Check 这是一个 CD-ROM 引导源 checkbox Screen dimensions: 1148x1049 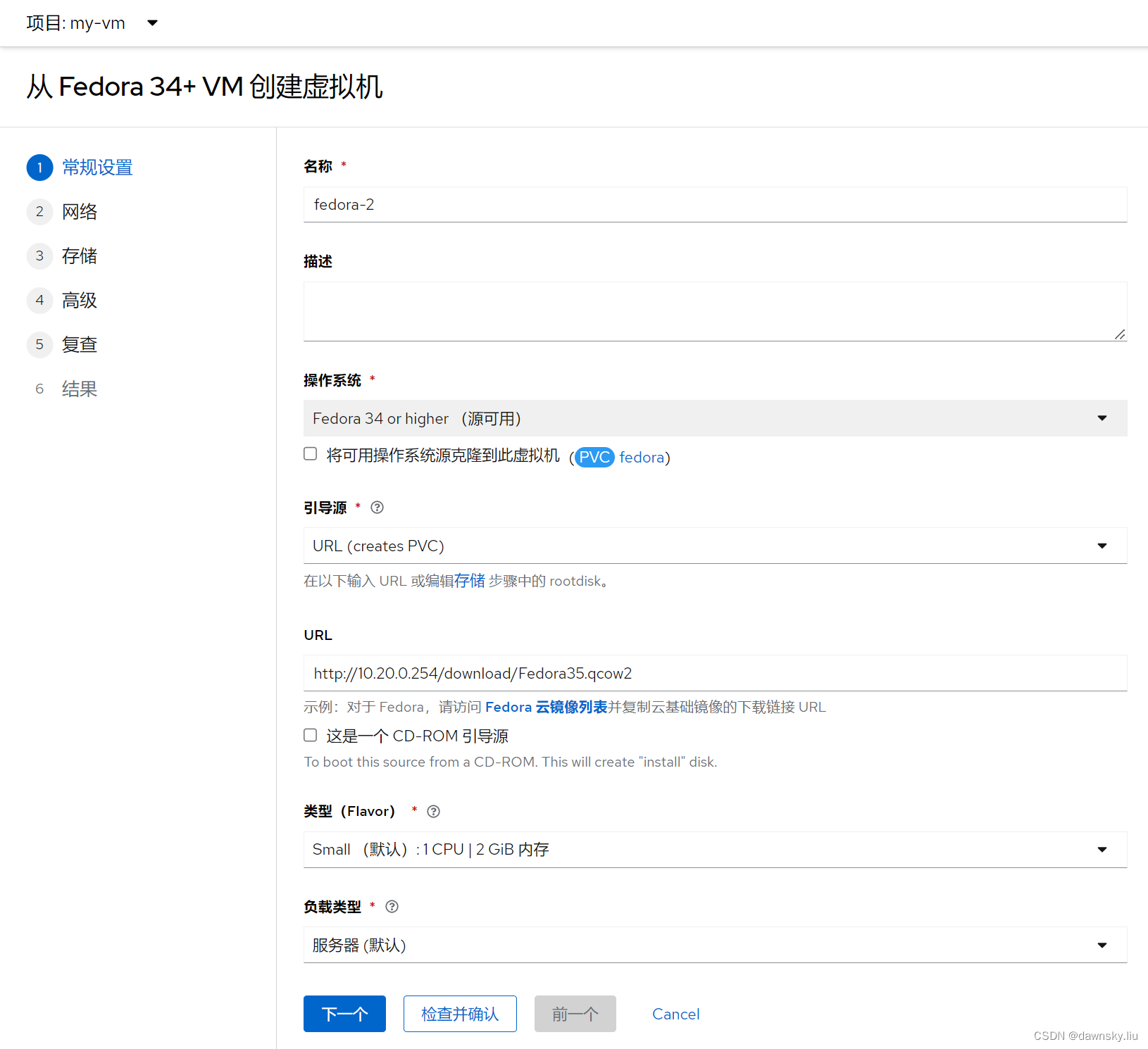311,736
